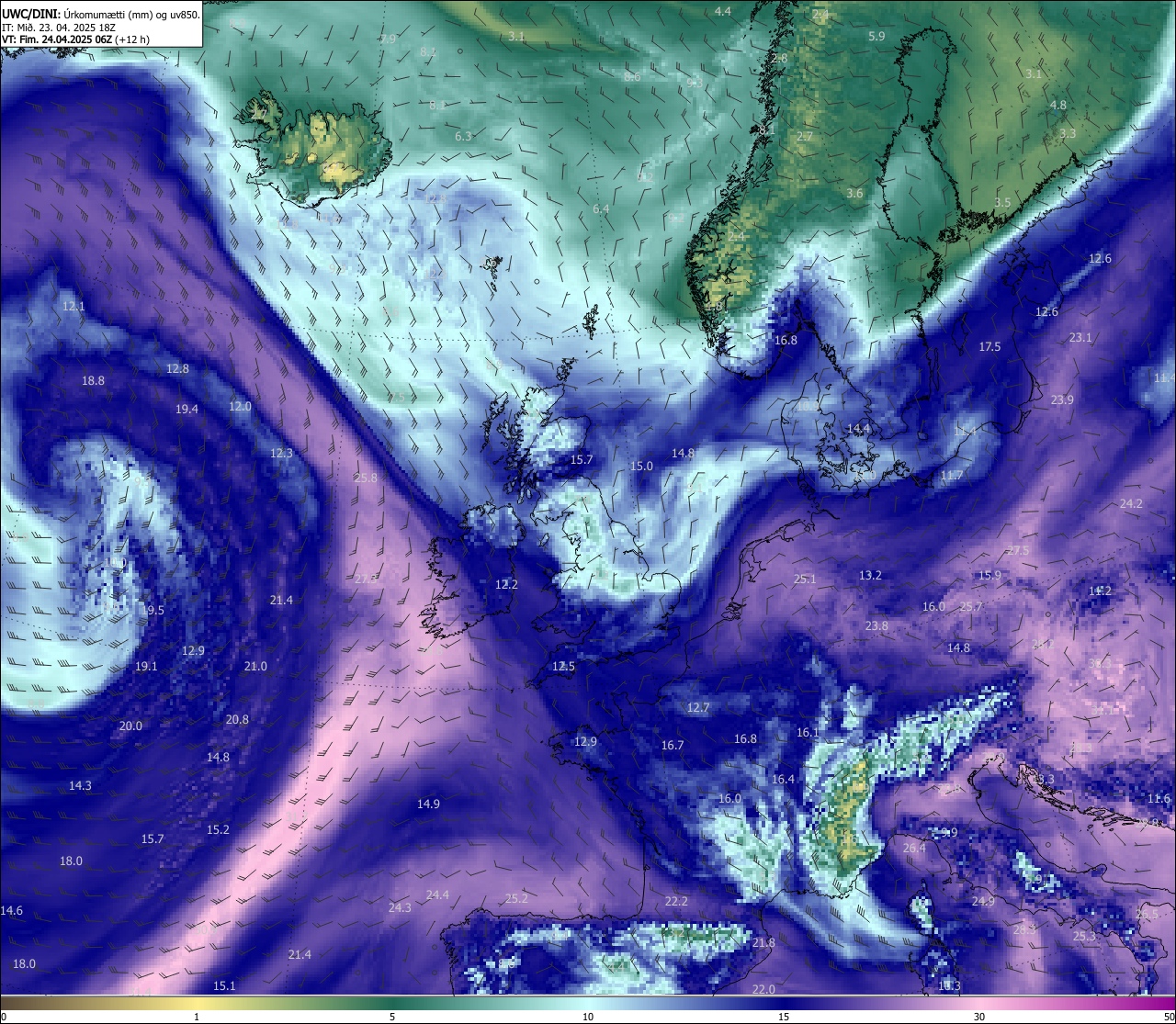The height and width of the screenshot is (1024, 1176).
Task: Click the map value 13.2
Action: click(x=870, y=575)
